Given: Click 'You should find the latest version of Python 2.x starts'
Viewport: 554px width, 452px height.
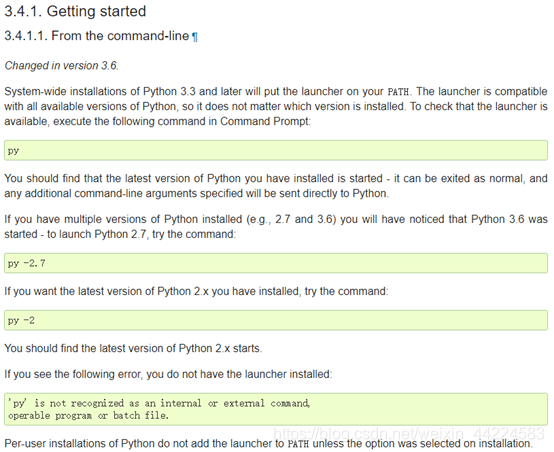Looking at the screenshot, I should pyautogui.click(x=133, y=348).
